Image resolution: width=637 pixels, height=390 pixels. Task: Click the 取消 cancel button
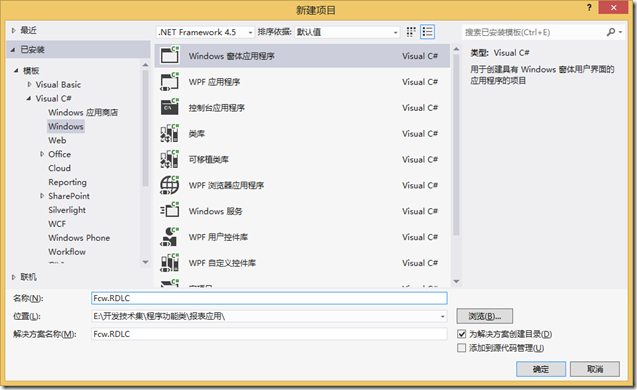pos(595,369)
